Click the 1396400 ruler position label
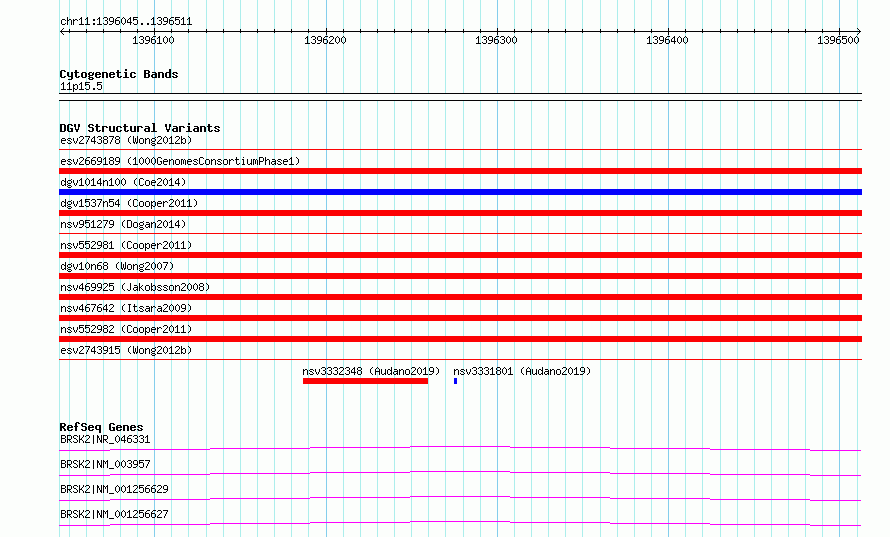The image size is (890, 537). 667,40
